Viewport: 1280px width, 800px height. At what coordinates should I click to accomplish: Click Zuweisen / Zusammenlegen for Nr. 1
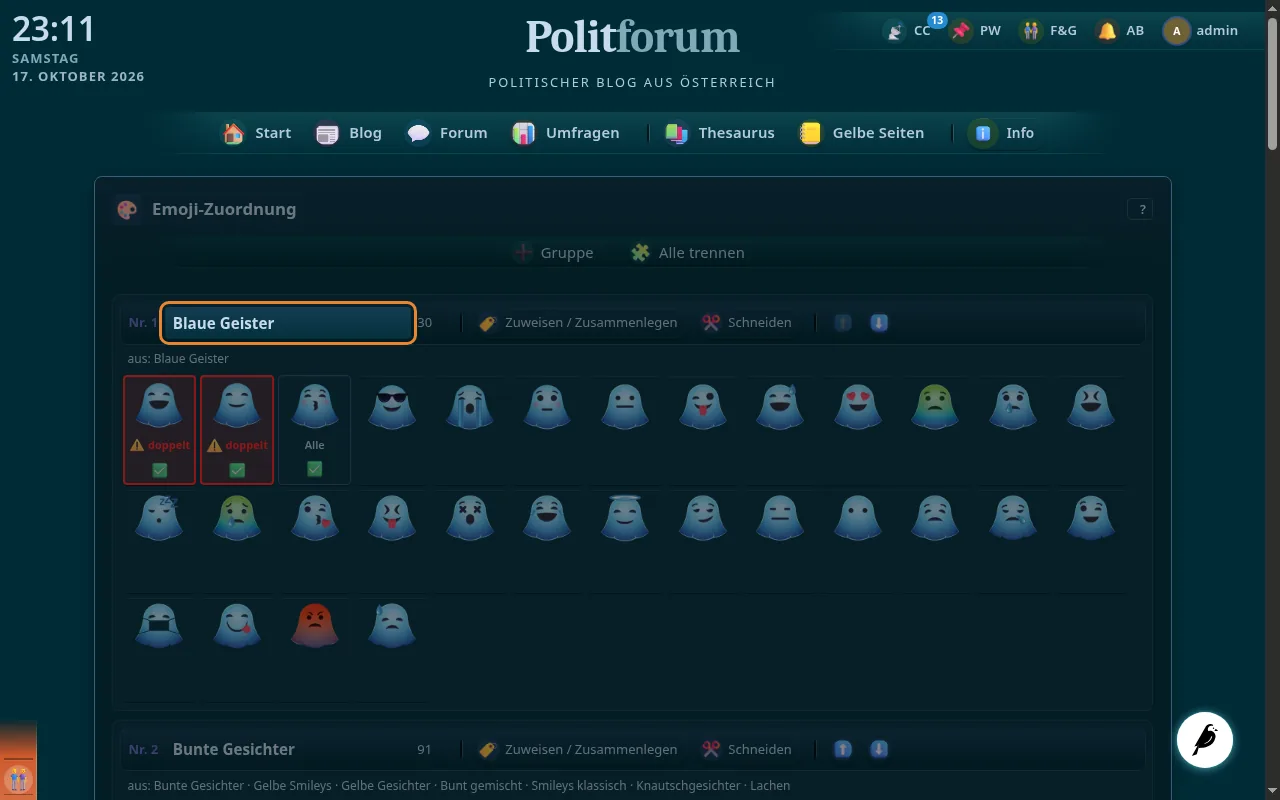(x=578, y=323)
